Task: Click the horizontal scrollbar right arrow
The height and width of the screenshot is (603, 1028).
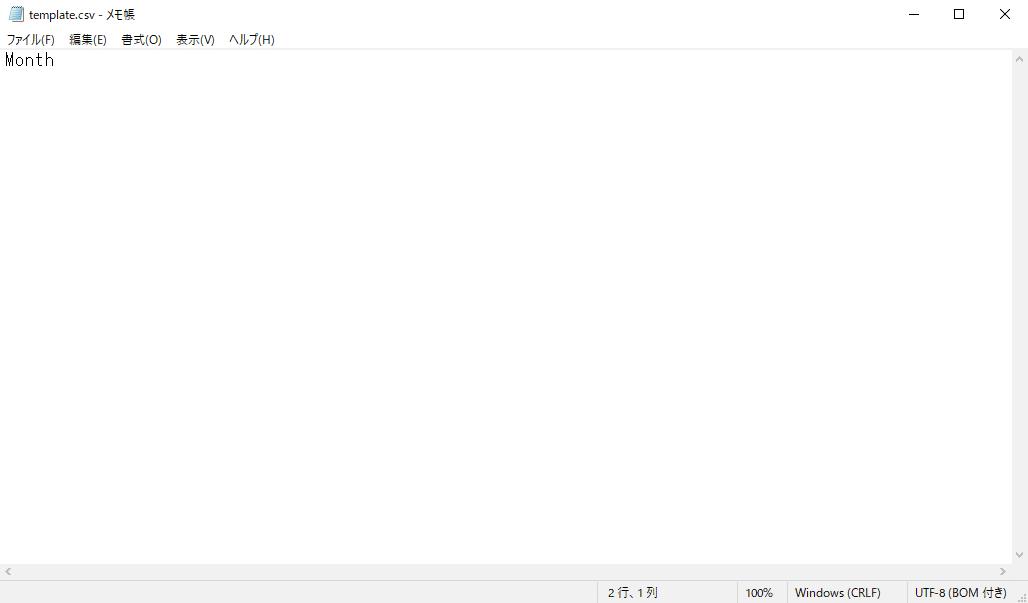Action: click(x=1002, y=572)
